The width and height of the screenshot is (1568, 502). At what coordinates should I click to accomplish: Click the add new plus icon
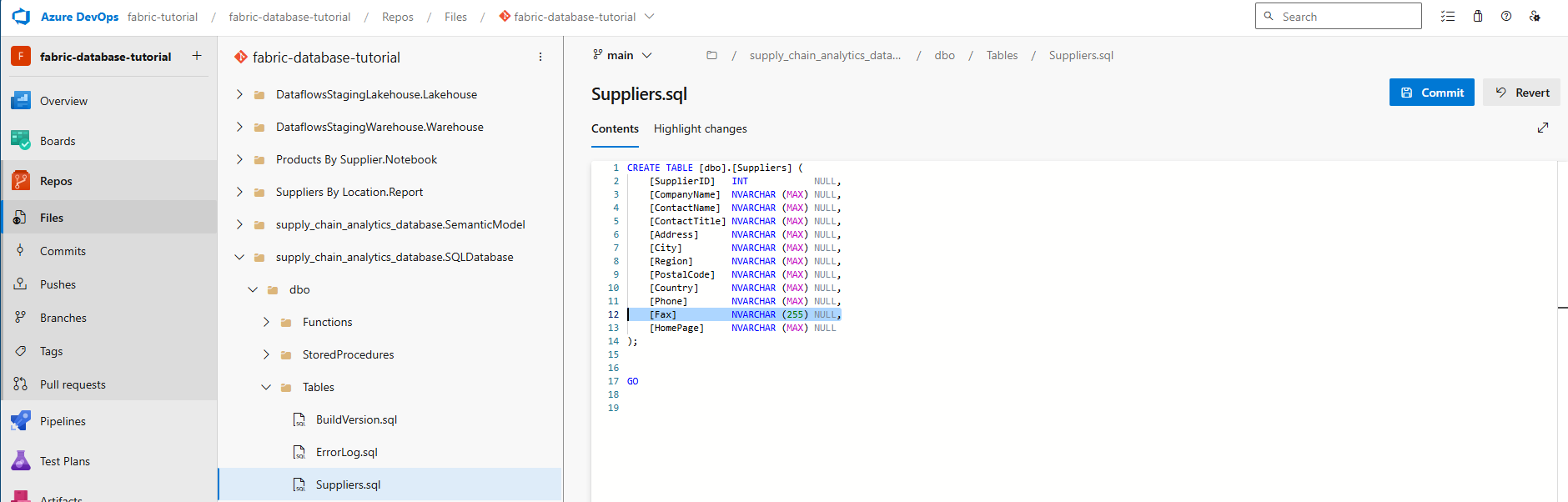pyautogui.click(x=197, y=56)
